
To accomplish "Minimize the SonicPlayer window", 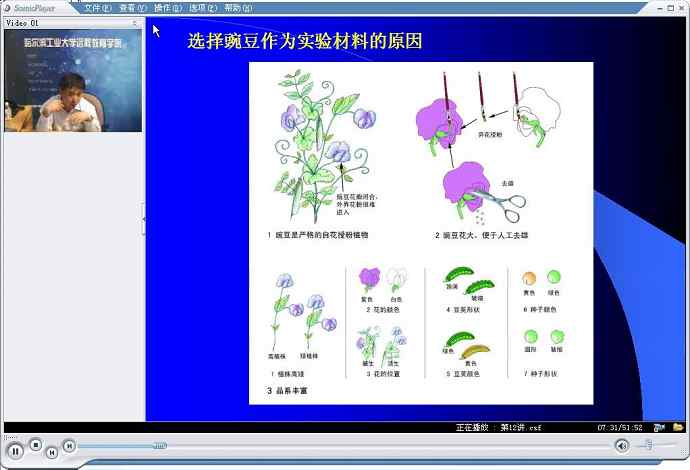I will [660, 8].
